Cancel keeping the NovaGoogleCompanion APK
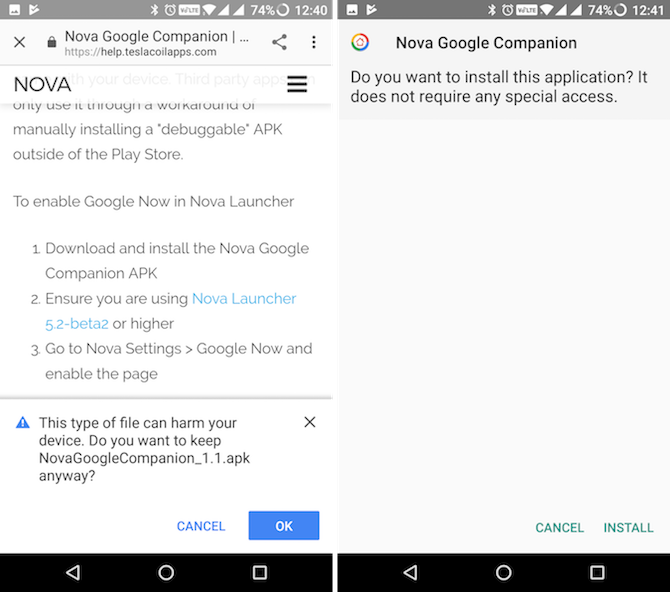Viewport: 670px width, 592px height. click(201, 526)
